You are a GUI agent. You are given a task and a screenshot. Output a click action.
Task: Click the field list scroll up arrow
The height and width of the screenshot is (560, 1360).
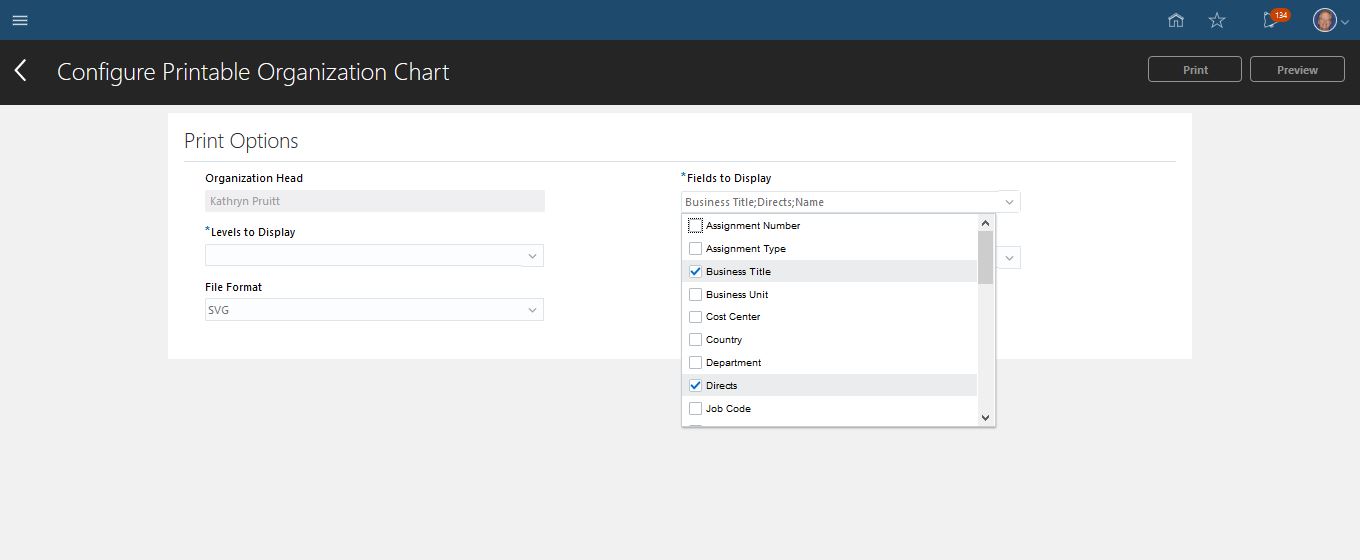click(x=985, y=224)
